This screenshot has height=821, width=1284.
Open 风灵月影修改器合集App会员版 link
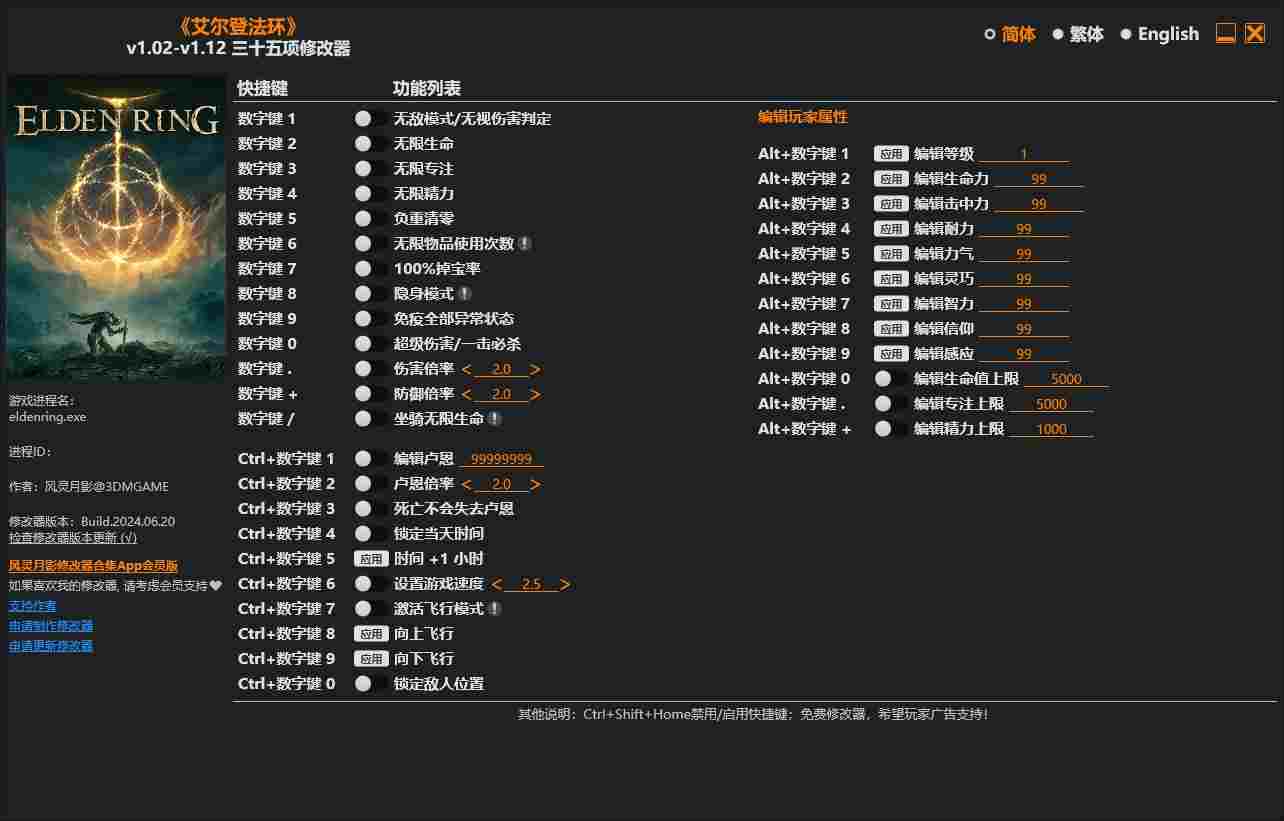coord(93,565)
